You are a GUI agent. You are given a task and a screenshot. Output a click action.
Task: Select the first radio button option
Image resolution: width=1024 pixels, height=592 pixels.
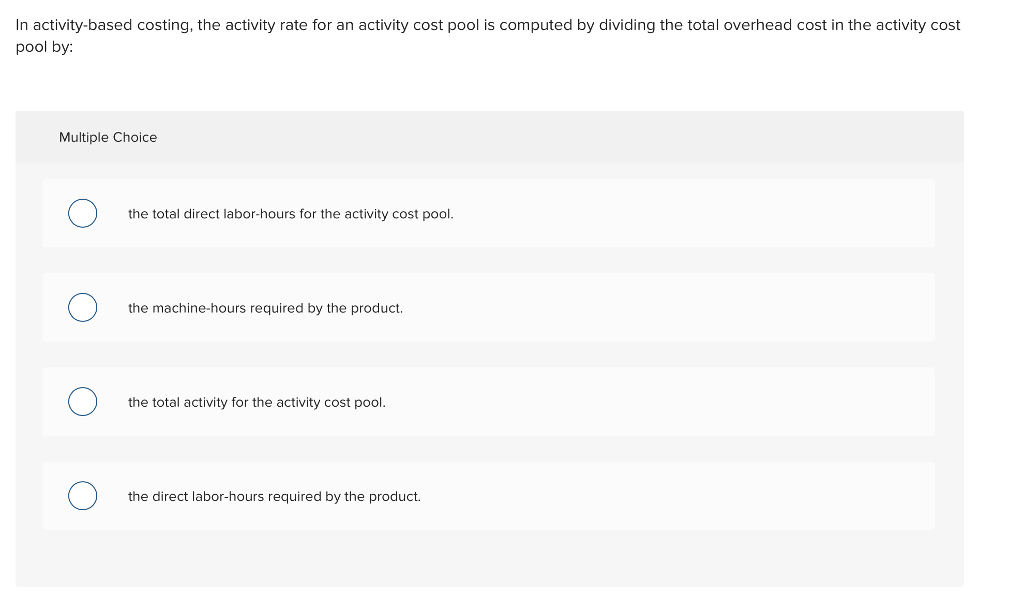(x=83, y=213)
